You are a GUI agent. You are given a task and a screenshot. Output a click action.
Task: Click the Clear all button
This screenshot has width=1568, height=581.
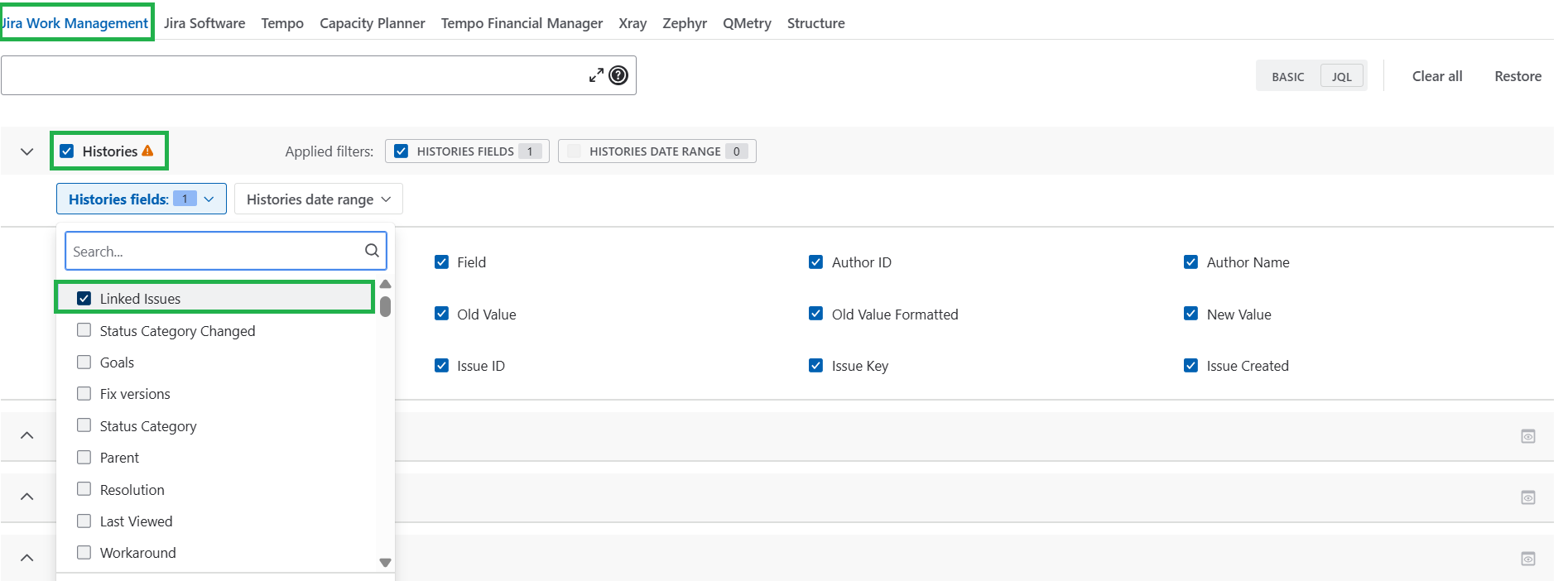(x=1437, y=76)
